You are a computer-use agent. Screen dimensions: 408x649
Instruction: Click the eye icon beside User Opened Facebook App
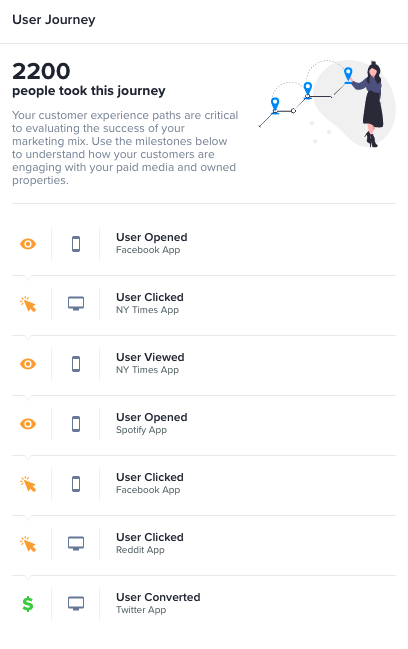[x=28, y=244]
